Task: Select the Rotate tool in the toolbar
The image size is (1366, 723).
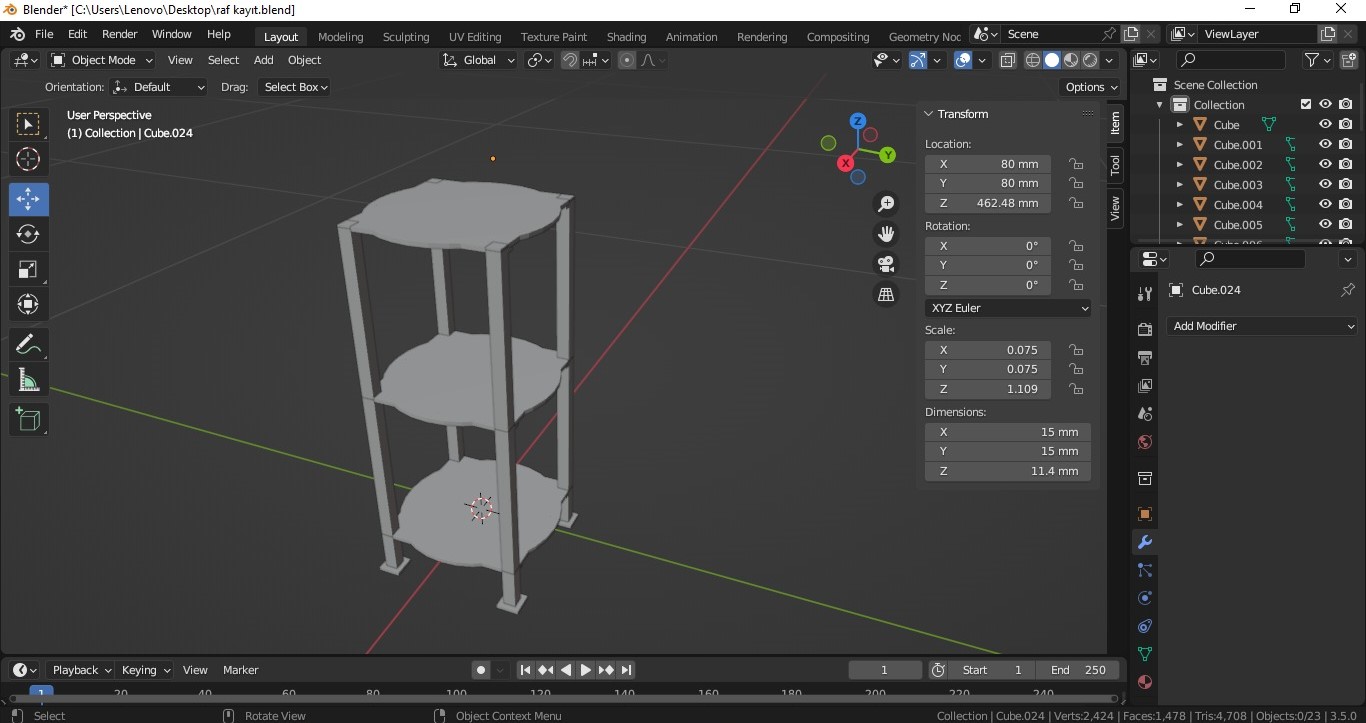Action: tap(28, 234)
